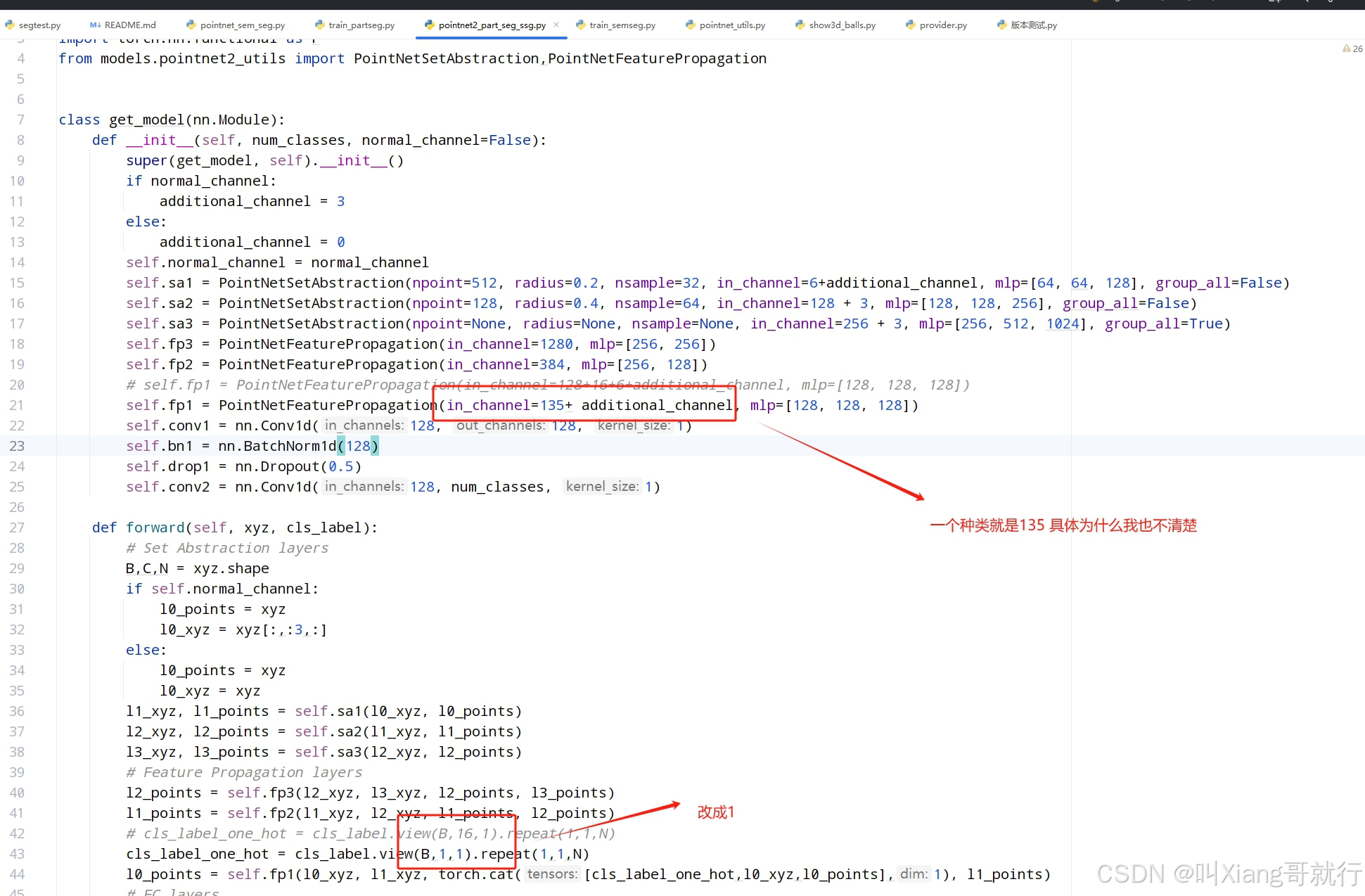
Task: Click line number 23 in the gutter
Action: [17, 446]
